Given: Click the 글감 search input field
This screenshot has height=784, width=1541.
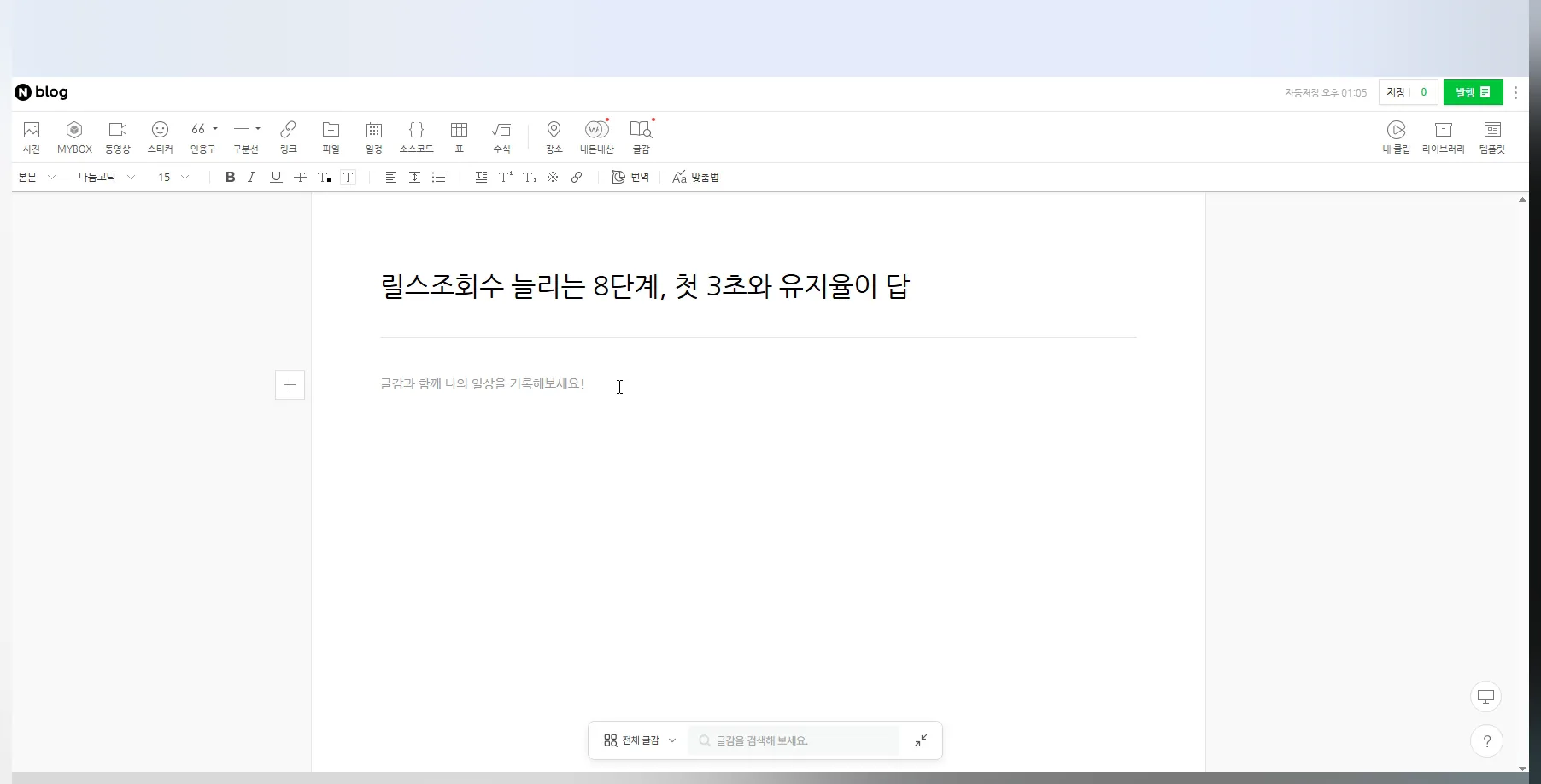Looking at the screenshot, I should (794, 740).
